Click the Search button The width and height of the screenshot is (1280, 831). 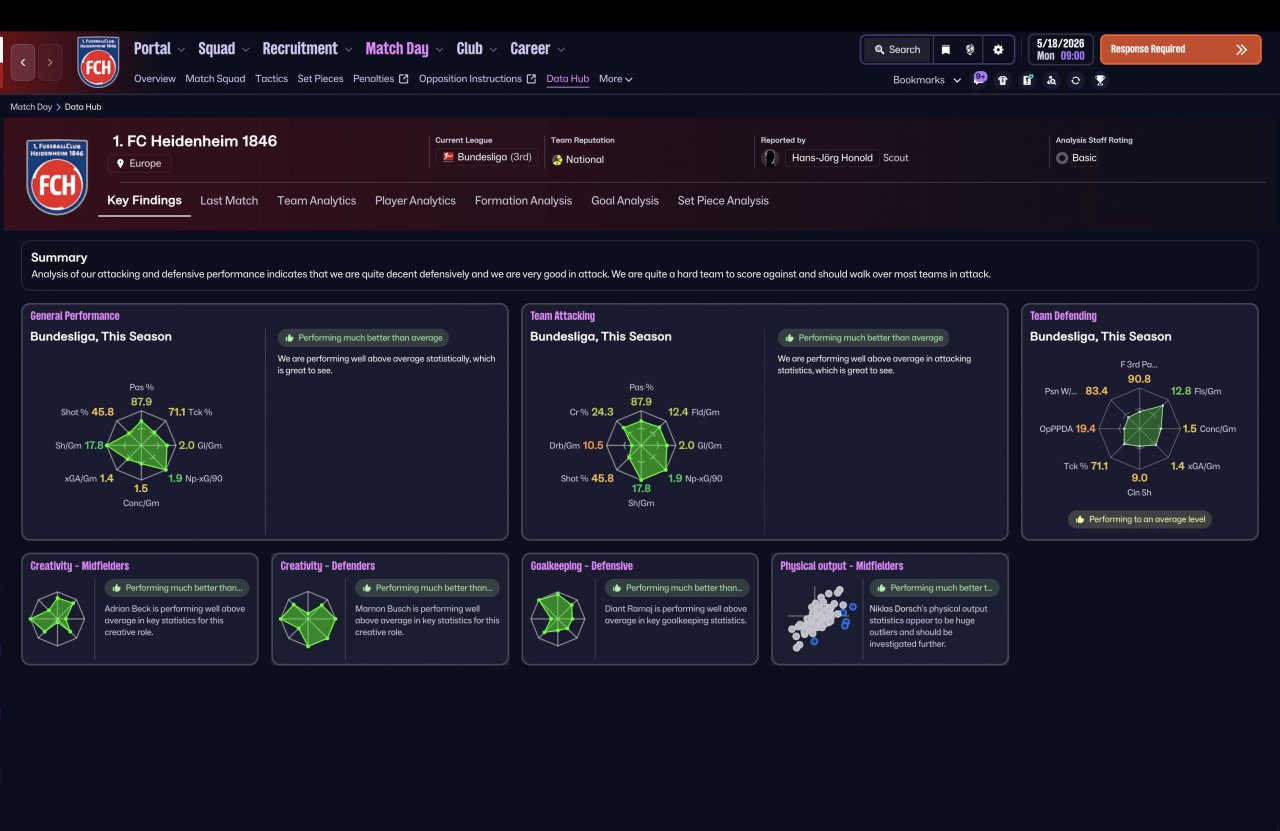[x=897, y=49]
